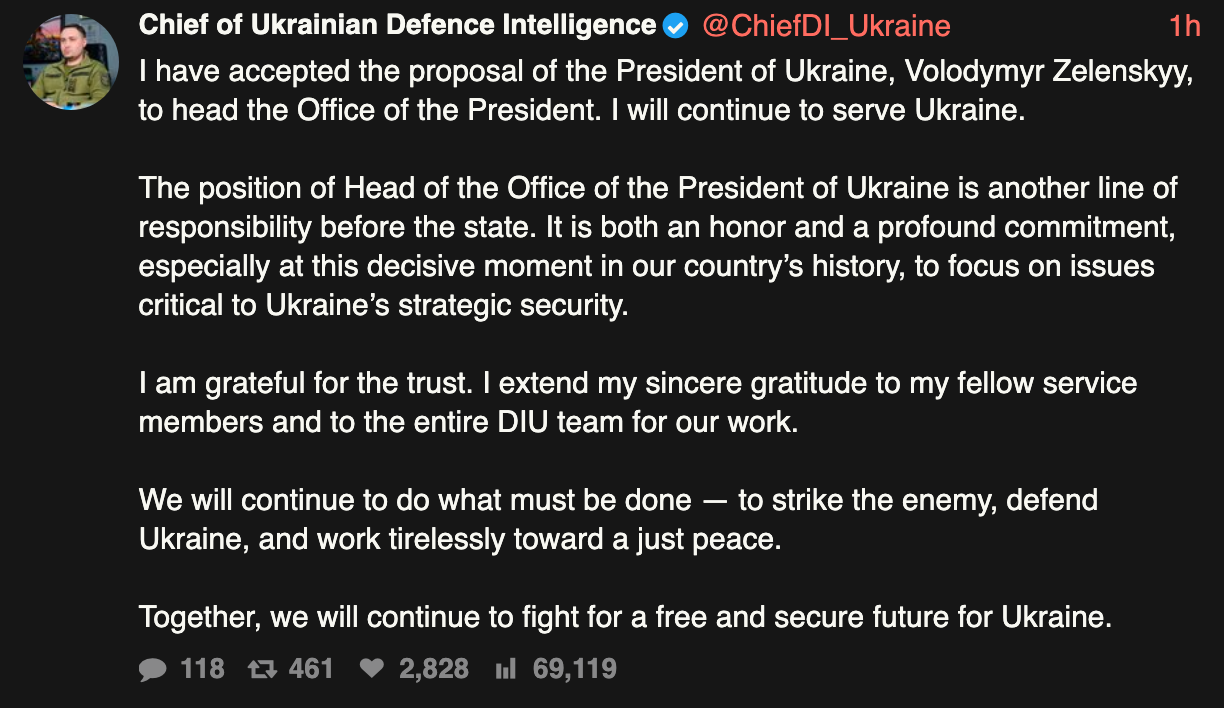Click the 118 replies count
The width and height of the screenshot is (1224, 708).
coord(203,669)
